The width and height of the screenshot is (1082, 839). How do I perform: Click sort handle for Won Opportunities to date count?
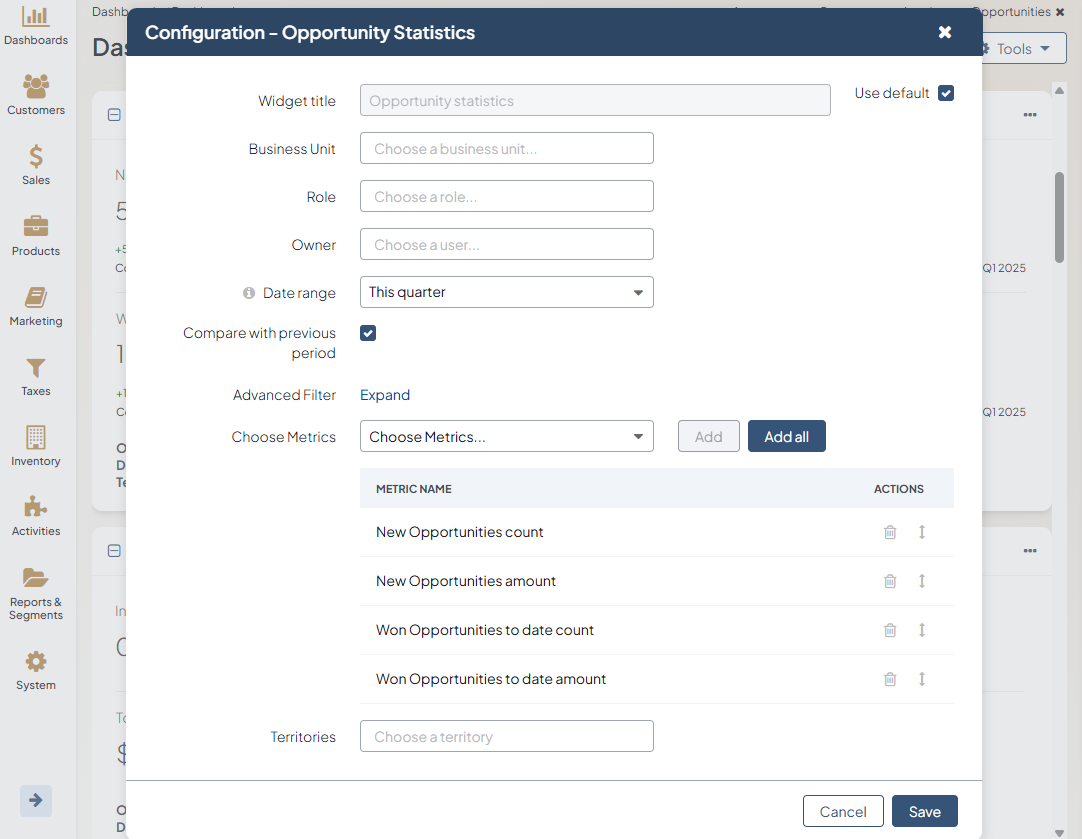[x=922, y=630]
